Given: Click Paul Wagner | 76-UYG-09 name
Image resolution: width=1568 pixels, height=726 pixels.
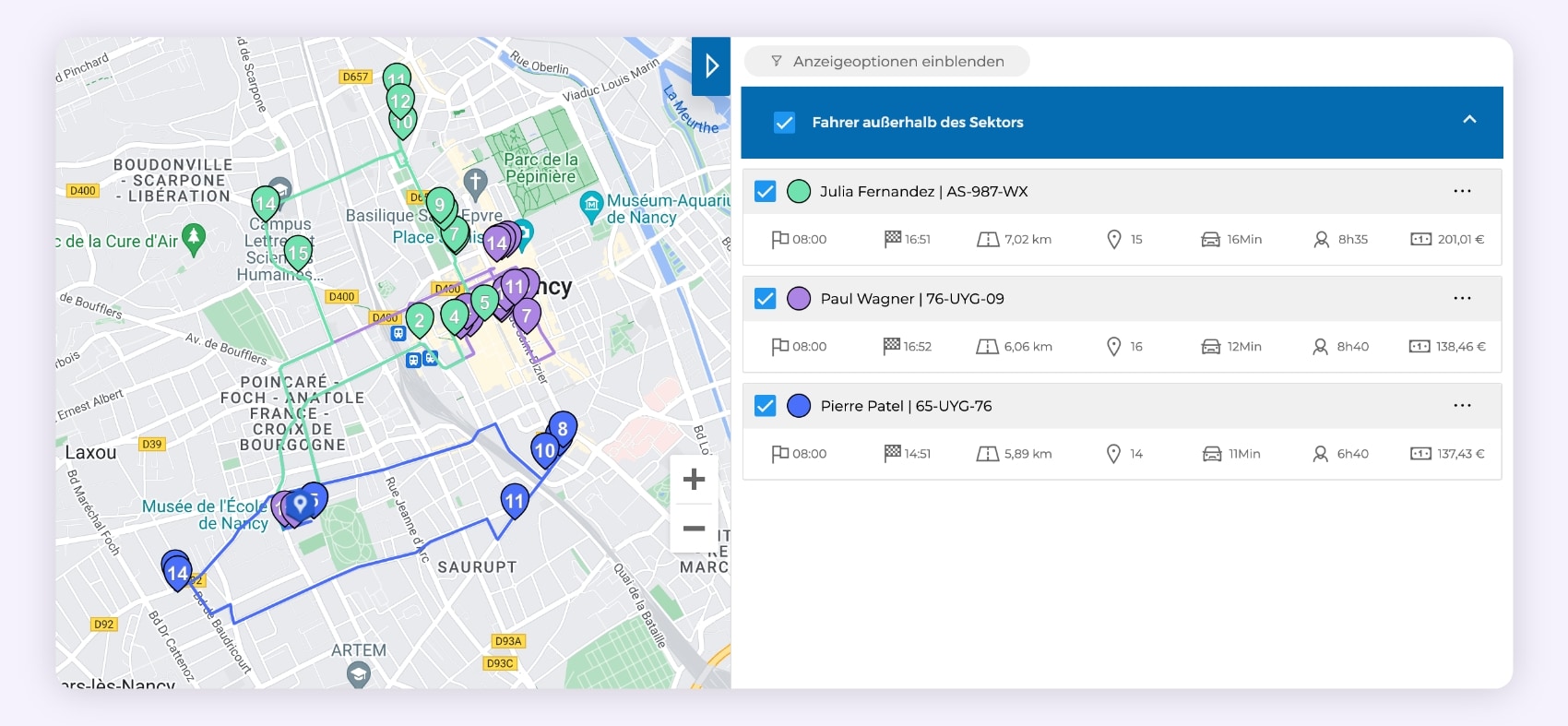Looking at the screenshot, I should pos(912,298).
